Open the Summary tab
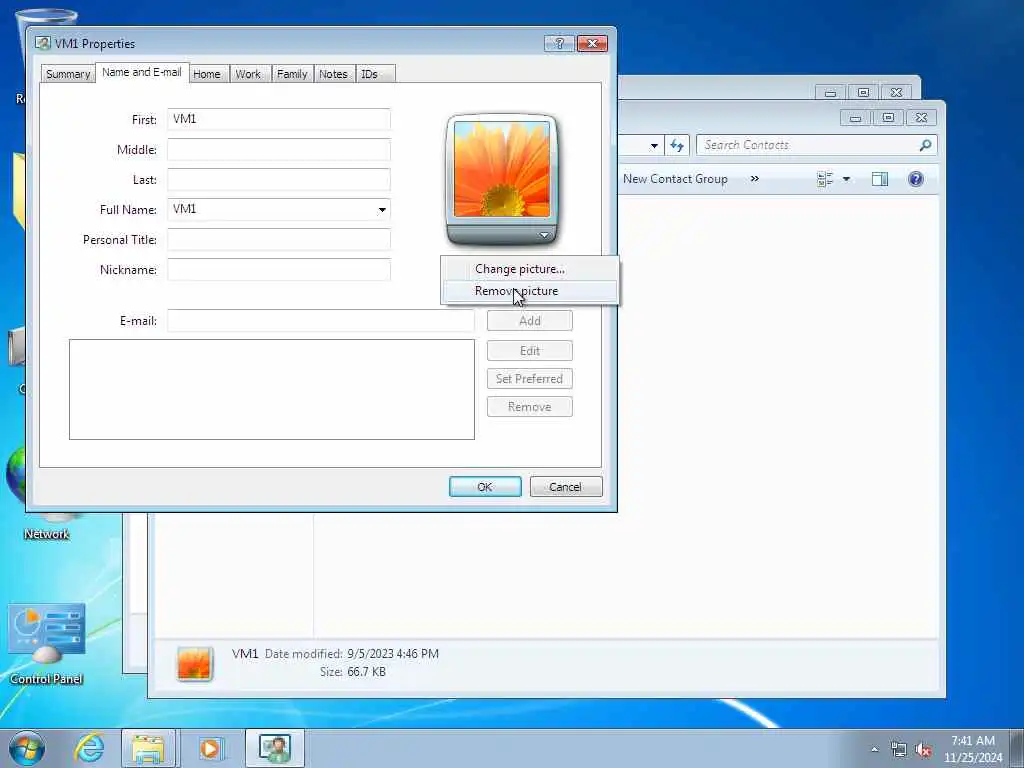 coord(68,74)
